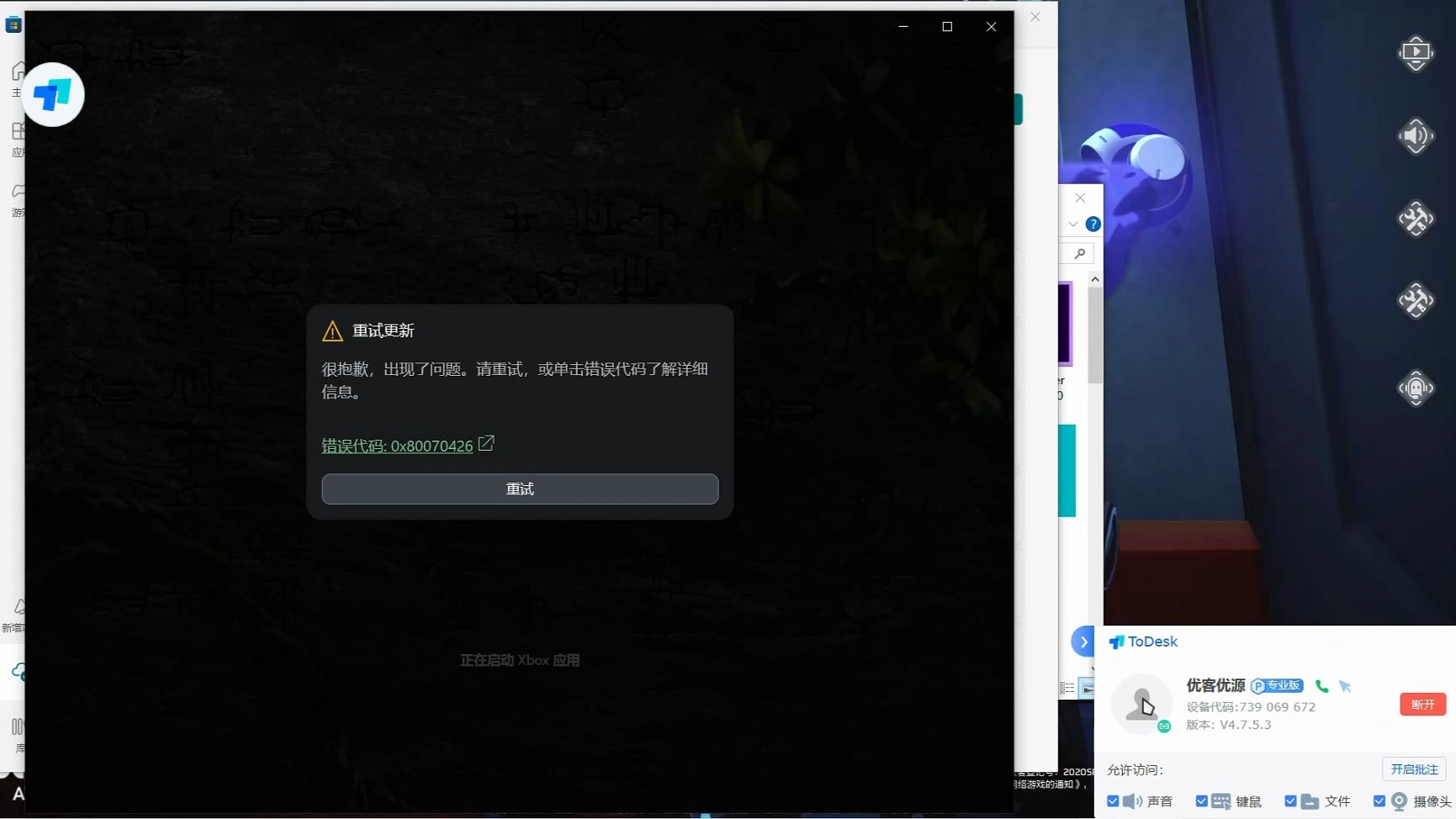Image resolution: width=1456 pixels, height=819 pixels.
Task: Click the 版本: V4.7.5.3 version text
Action: pyautogui.click(x=1229, y=725)
